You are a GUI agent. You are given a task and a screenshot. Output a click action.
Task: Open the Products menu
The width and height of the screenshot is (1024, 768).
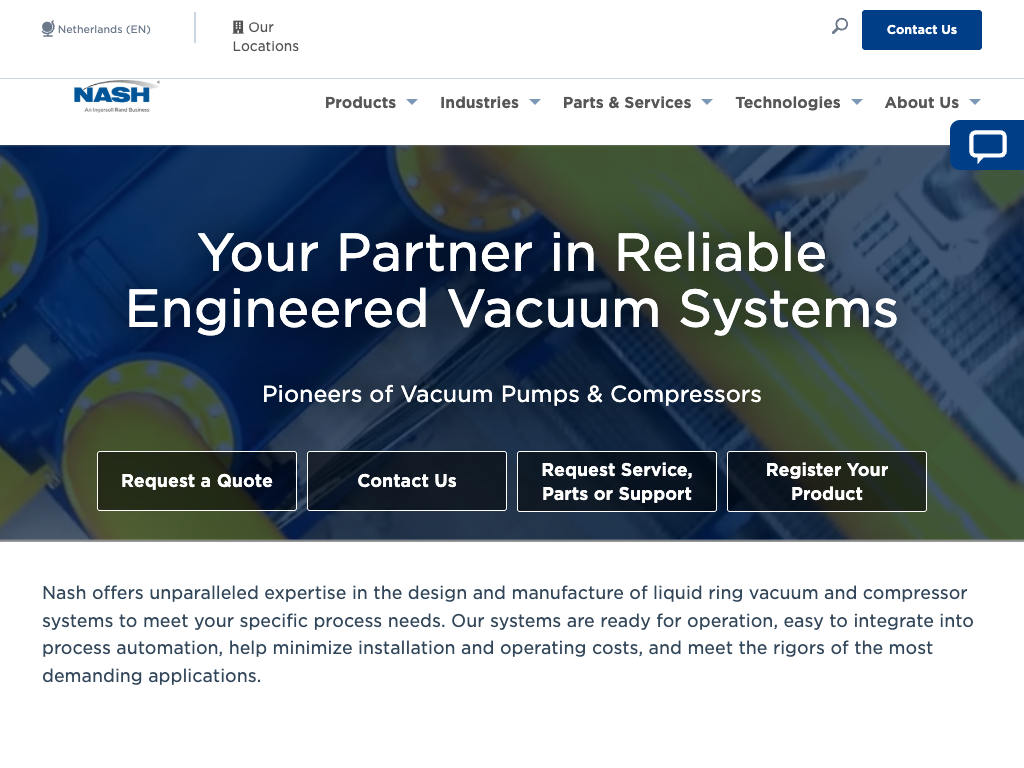click(x=360, y=102)
